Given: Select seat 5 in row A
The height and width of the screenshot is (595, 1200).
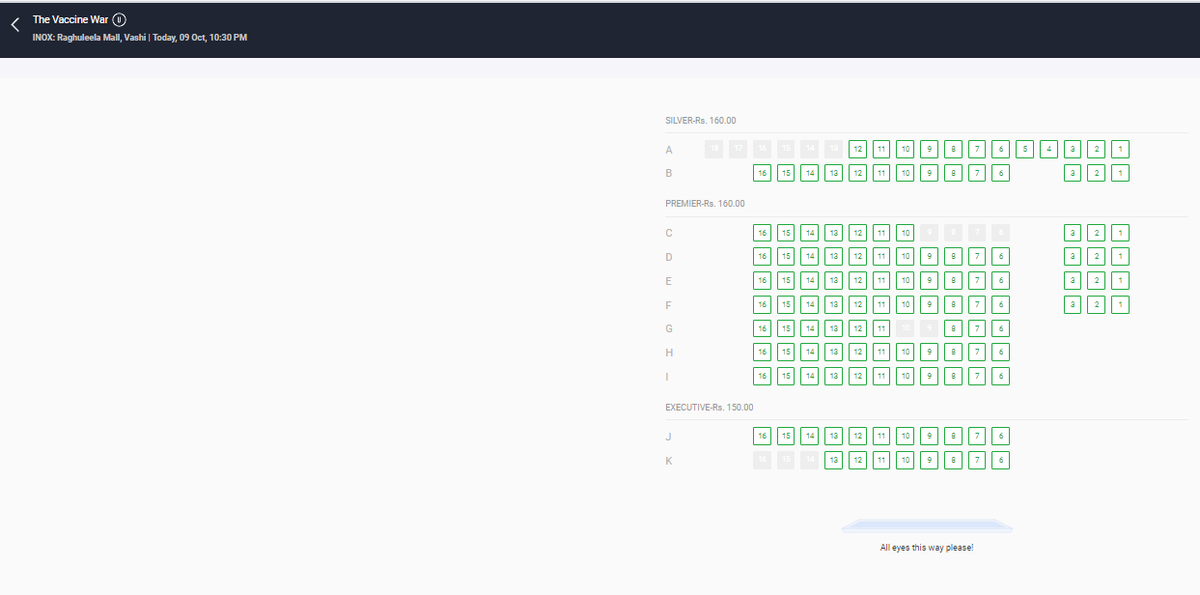Looking at the screenshot, I should (x=1025, y=149).
